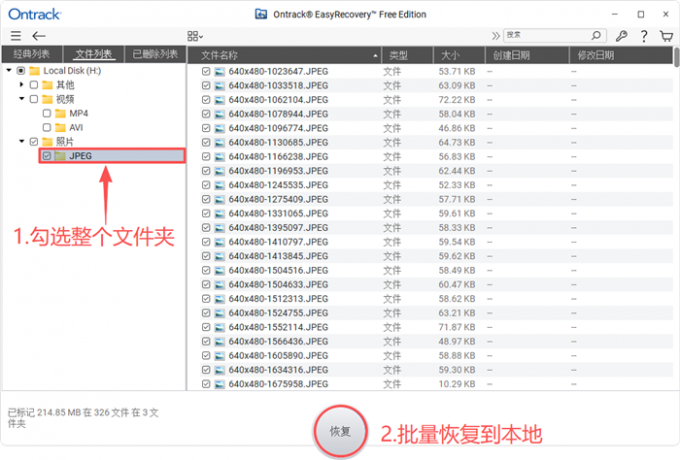Click the double chevron next to search
The width and height of the screenshot is (680, 460).
pyautogui.click(x=496, y=36)
